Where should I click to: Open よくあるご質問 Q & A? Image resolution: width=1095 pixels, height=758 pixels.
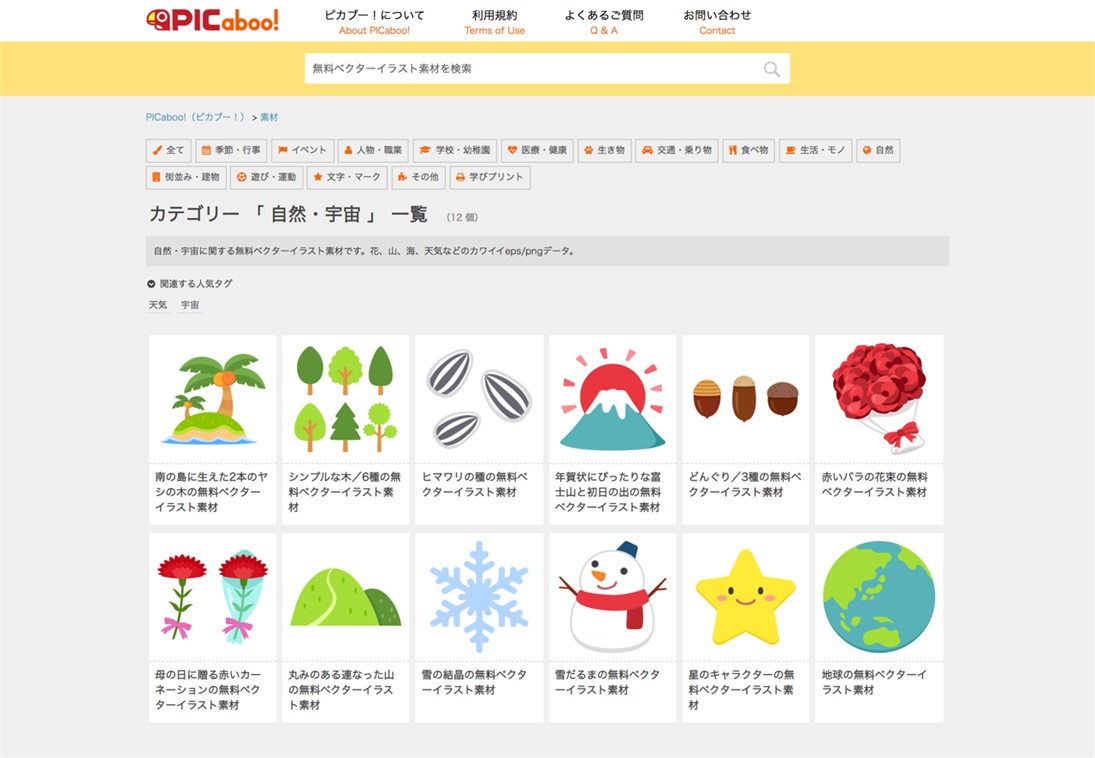[x=604, y=22]
